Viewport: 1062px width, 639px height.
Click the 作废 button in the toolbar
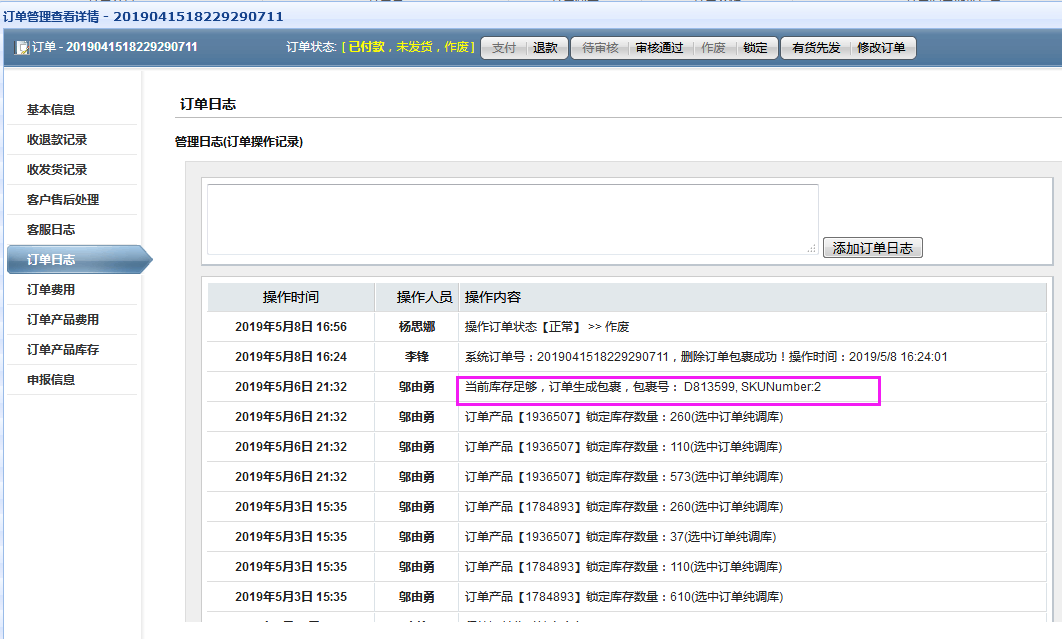[x=713, y=48]
